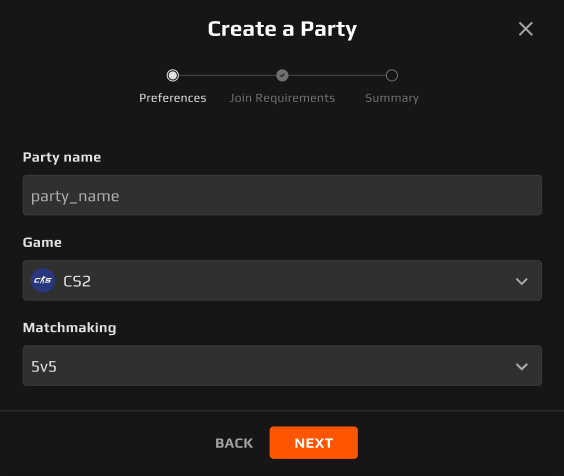Close the Create a Party dialog
Screen dimensions: 564x476
coord(526,29)
